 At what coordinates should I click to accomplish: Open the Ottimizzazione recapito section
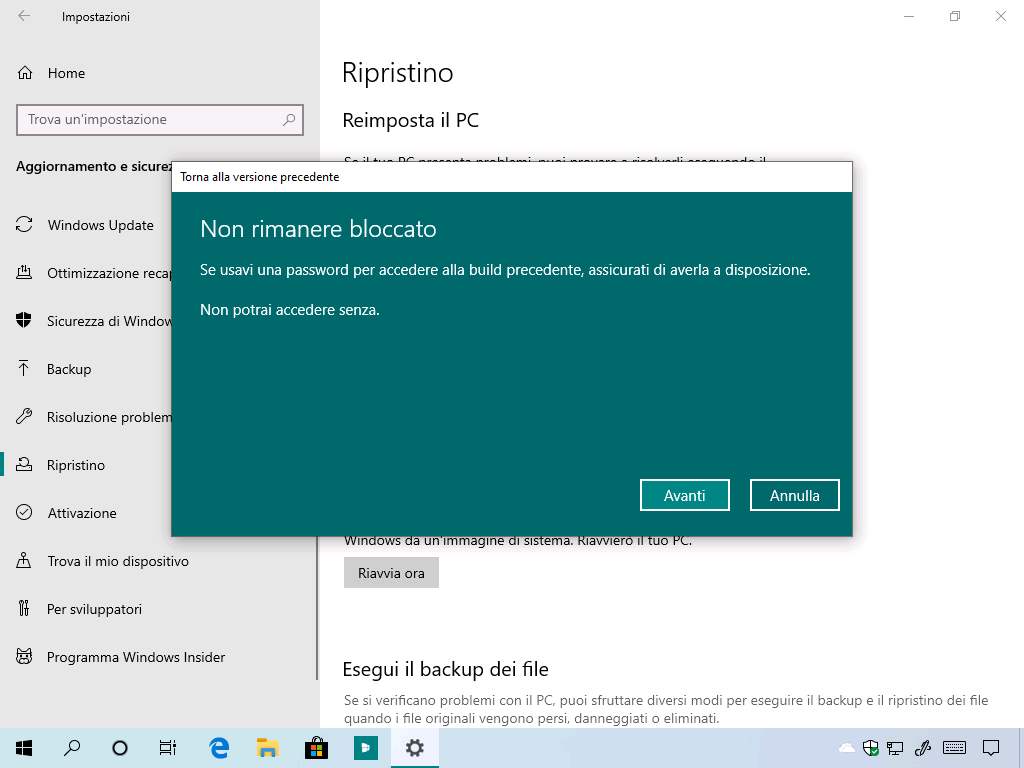pos(108,273)
